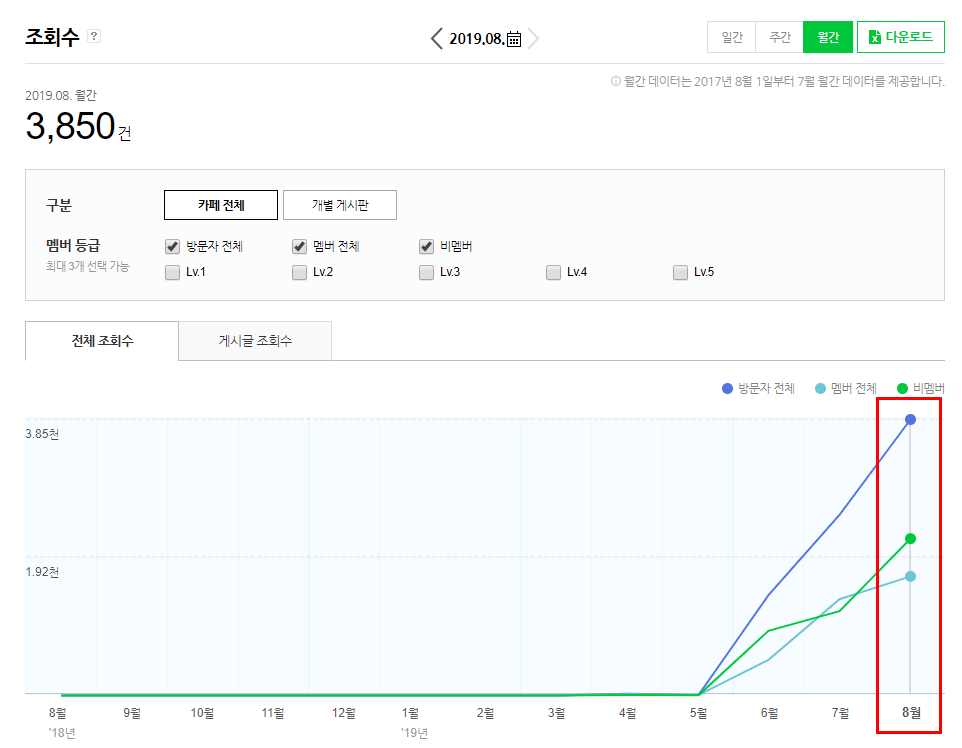Click the help question mark beside 조회수
Viewport: 962px width, 748px height.
[94, 36]
